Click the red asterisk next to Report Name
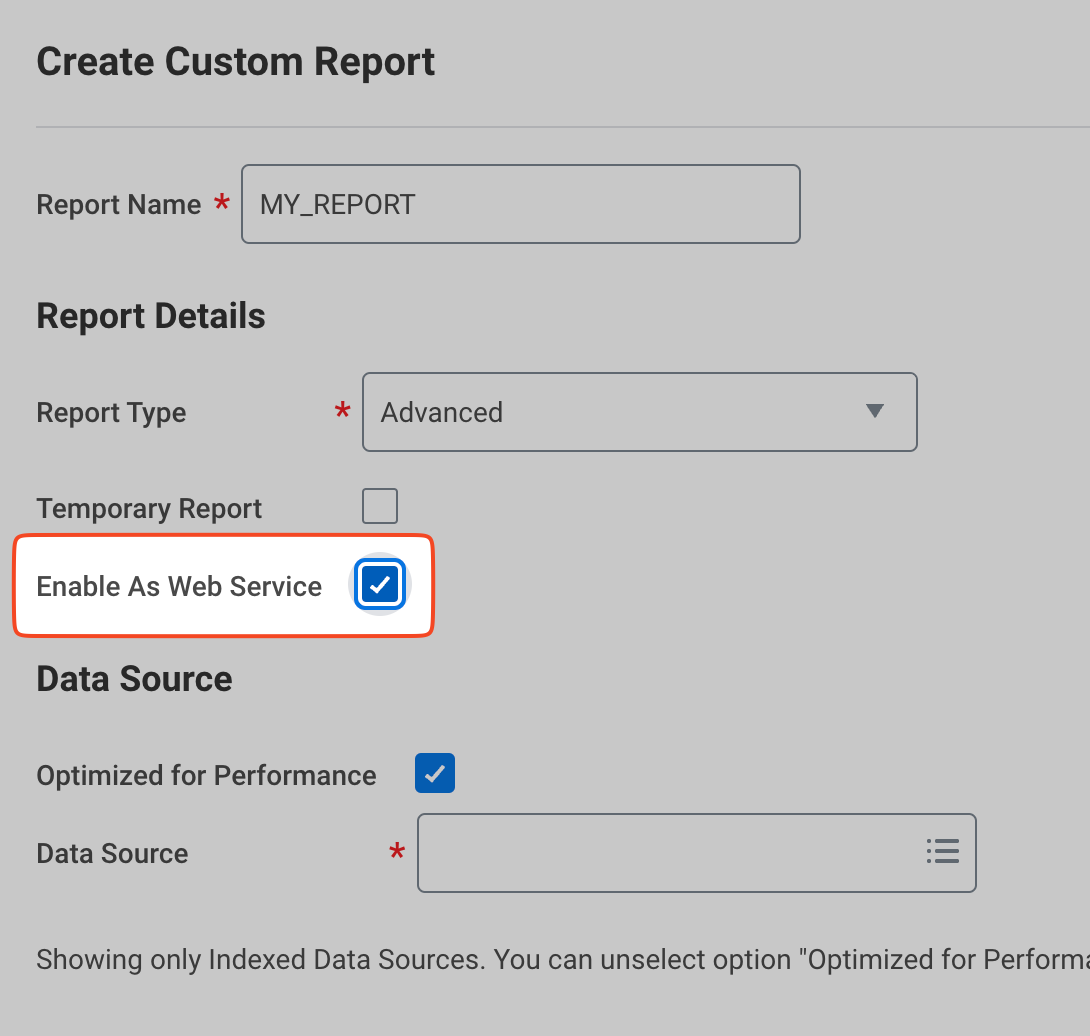1090x1036 pixels. coord(222,203)
